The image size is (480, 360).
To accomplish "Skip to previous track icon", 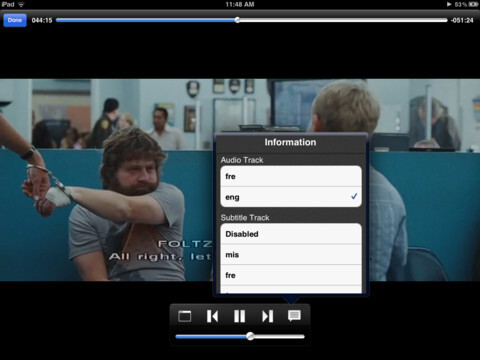I will [212, 316].
